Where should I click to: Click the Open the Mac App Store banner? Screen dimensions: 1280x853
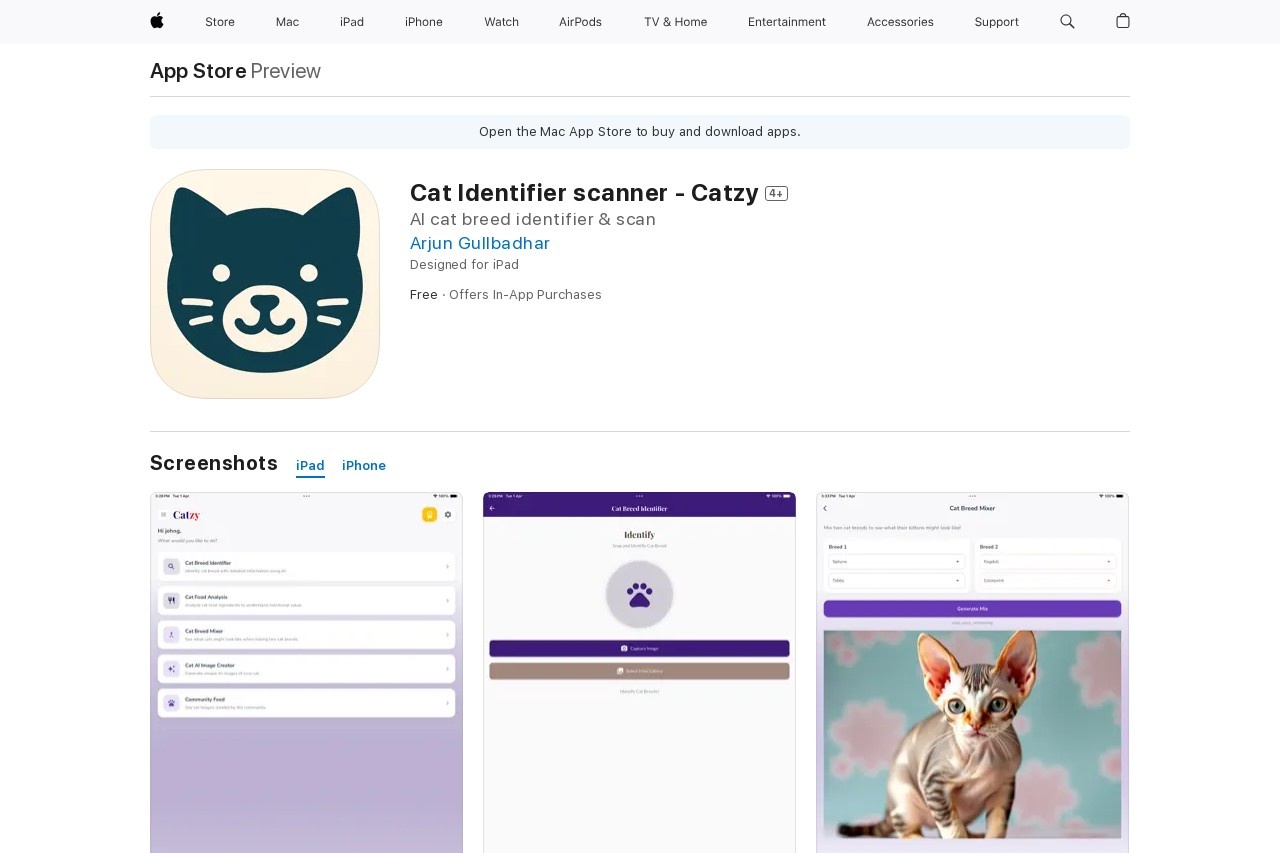[x=640, y=132]
